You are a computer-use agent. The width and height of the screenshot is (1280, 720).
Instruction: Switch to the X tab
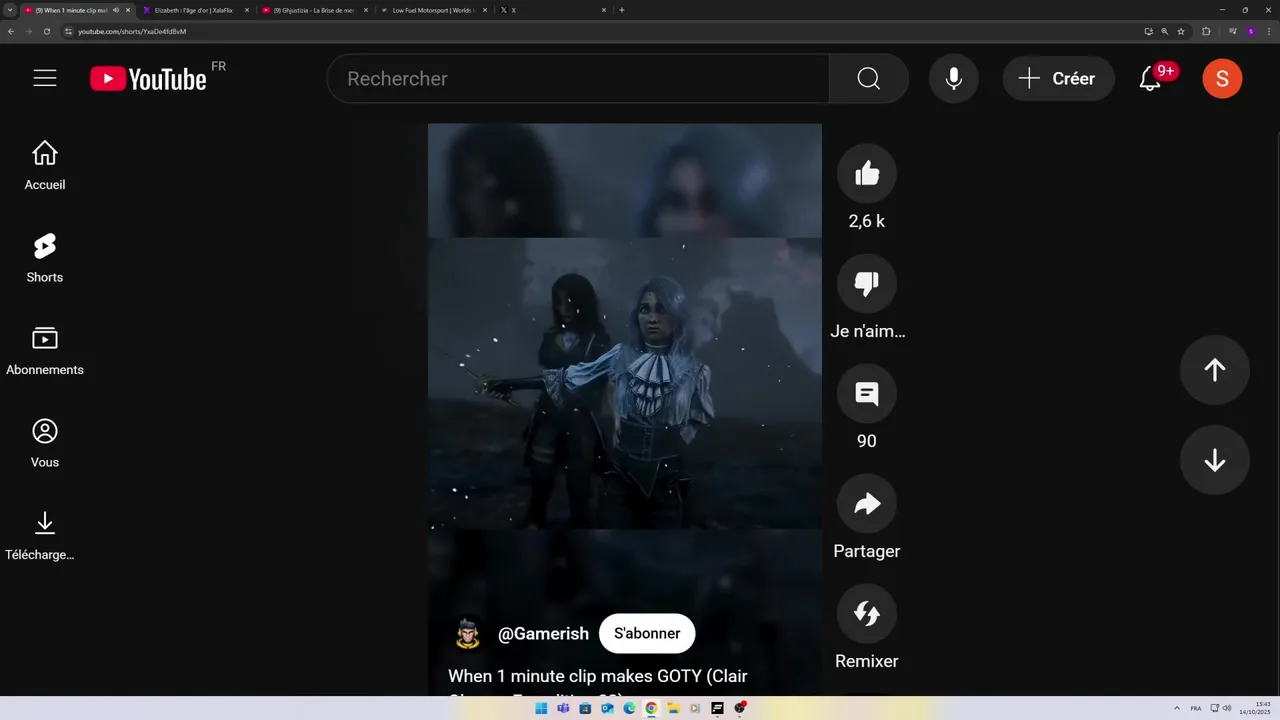tap(552, 10)
